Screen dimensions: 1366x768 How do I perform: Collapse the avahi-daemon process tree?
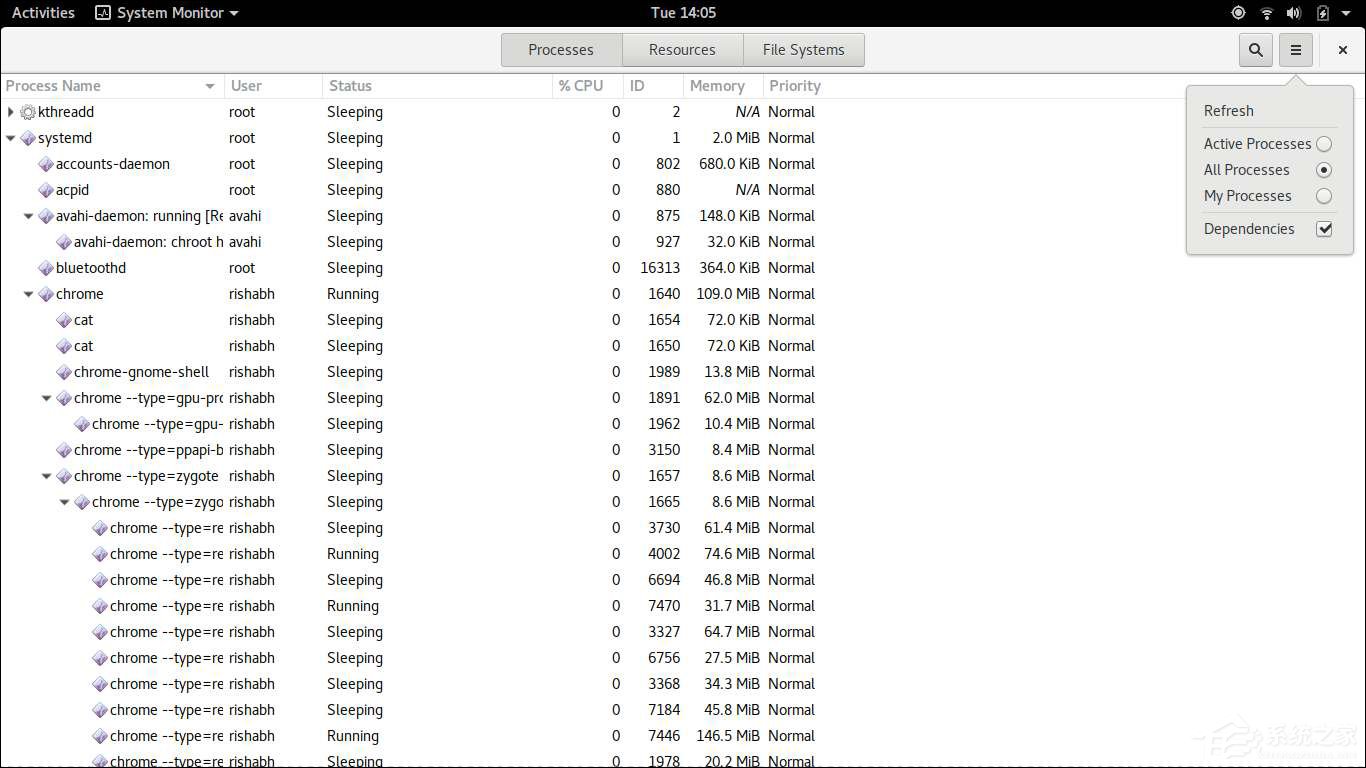(x=29, y=216)
